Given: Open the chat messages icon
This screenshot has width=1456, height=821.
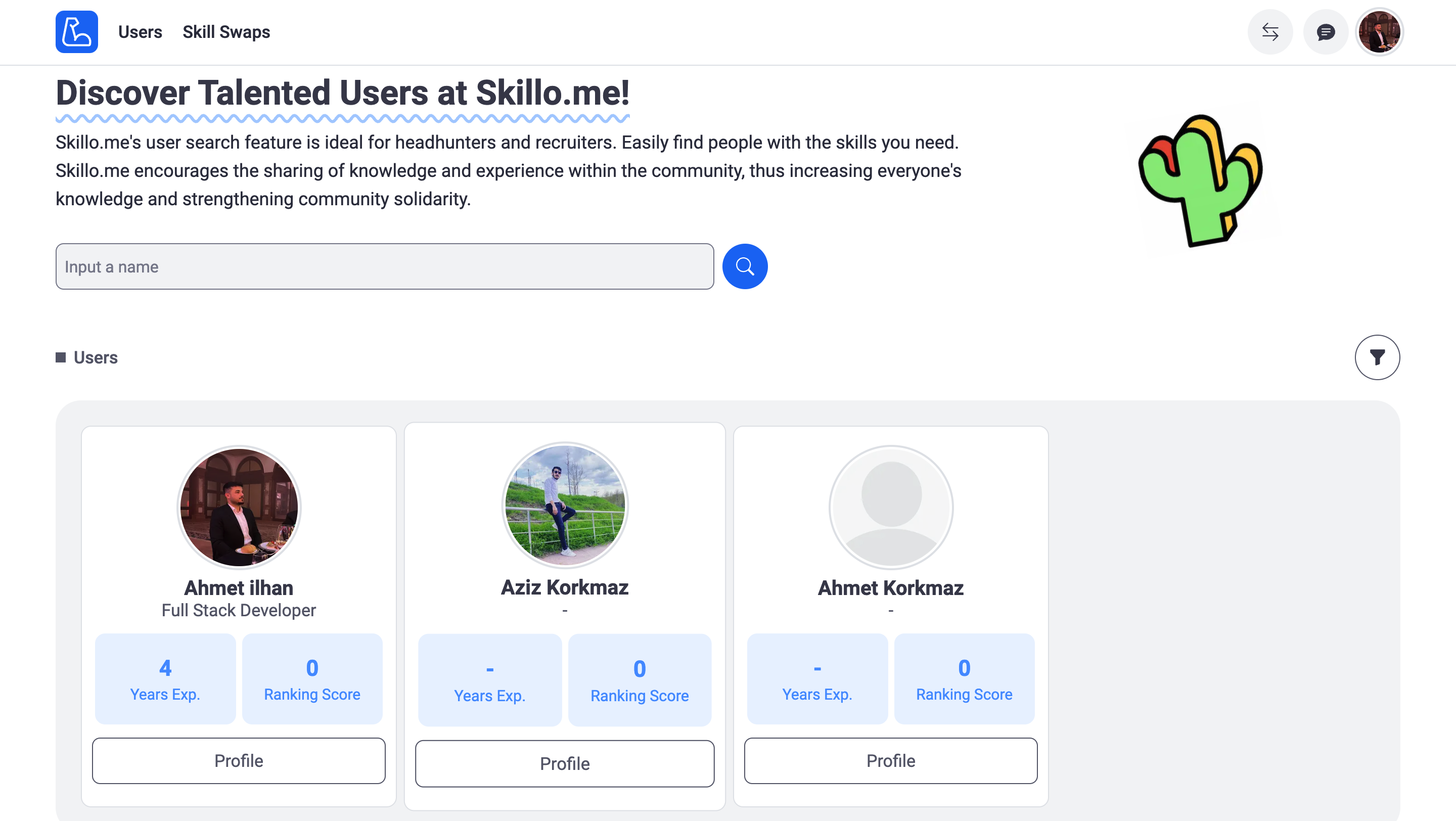Looking at the screenshot, I should pos(1326,32).
